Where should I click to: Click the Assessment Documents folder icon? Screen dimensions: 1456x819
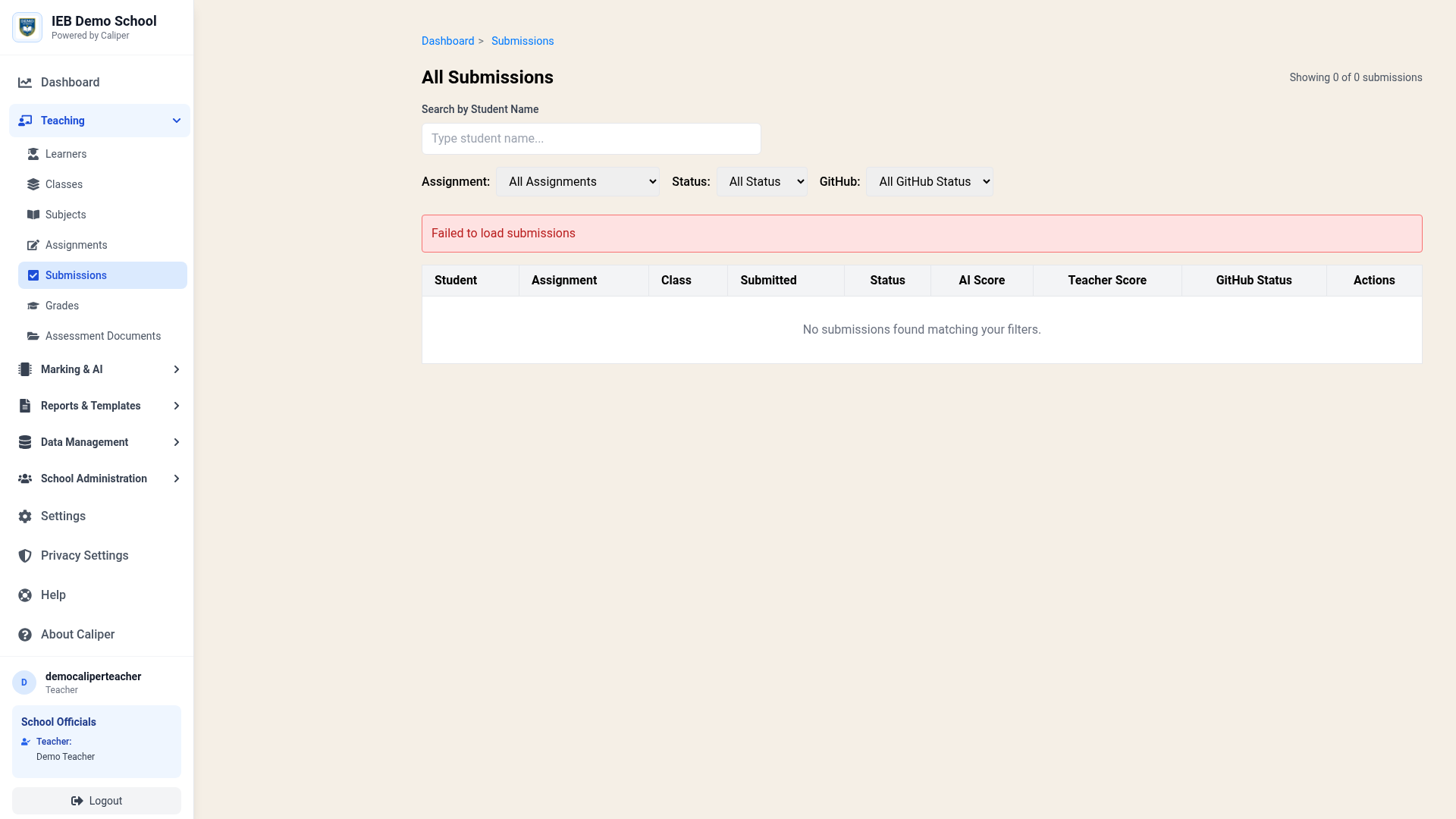coord(33,336)
